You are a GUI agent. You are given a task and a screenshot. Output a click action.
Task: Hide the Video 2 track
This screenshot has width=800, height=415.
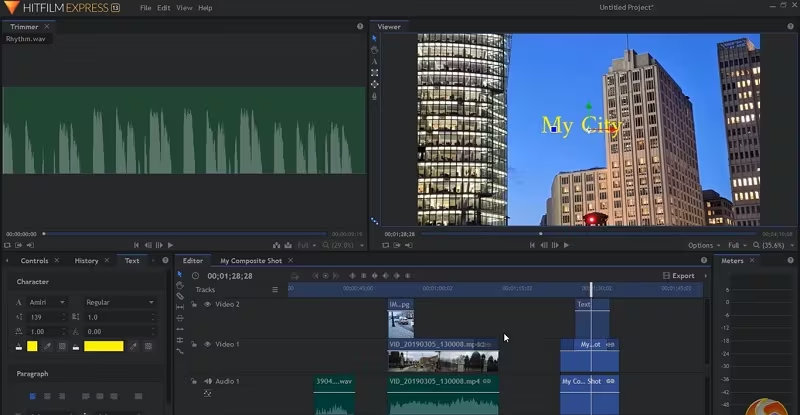point(207,304)
